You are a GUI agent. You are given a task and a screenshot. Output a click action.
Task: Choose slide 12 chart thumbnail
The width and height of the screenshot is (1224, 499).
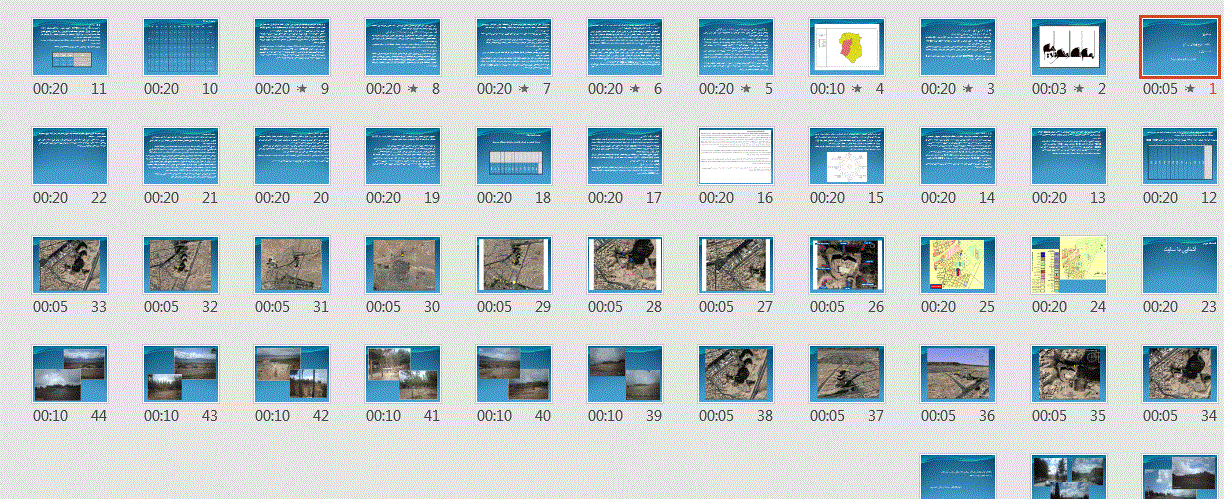(1180, 156)
